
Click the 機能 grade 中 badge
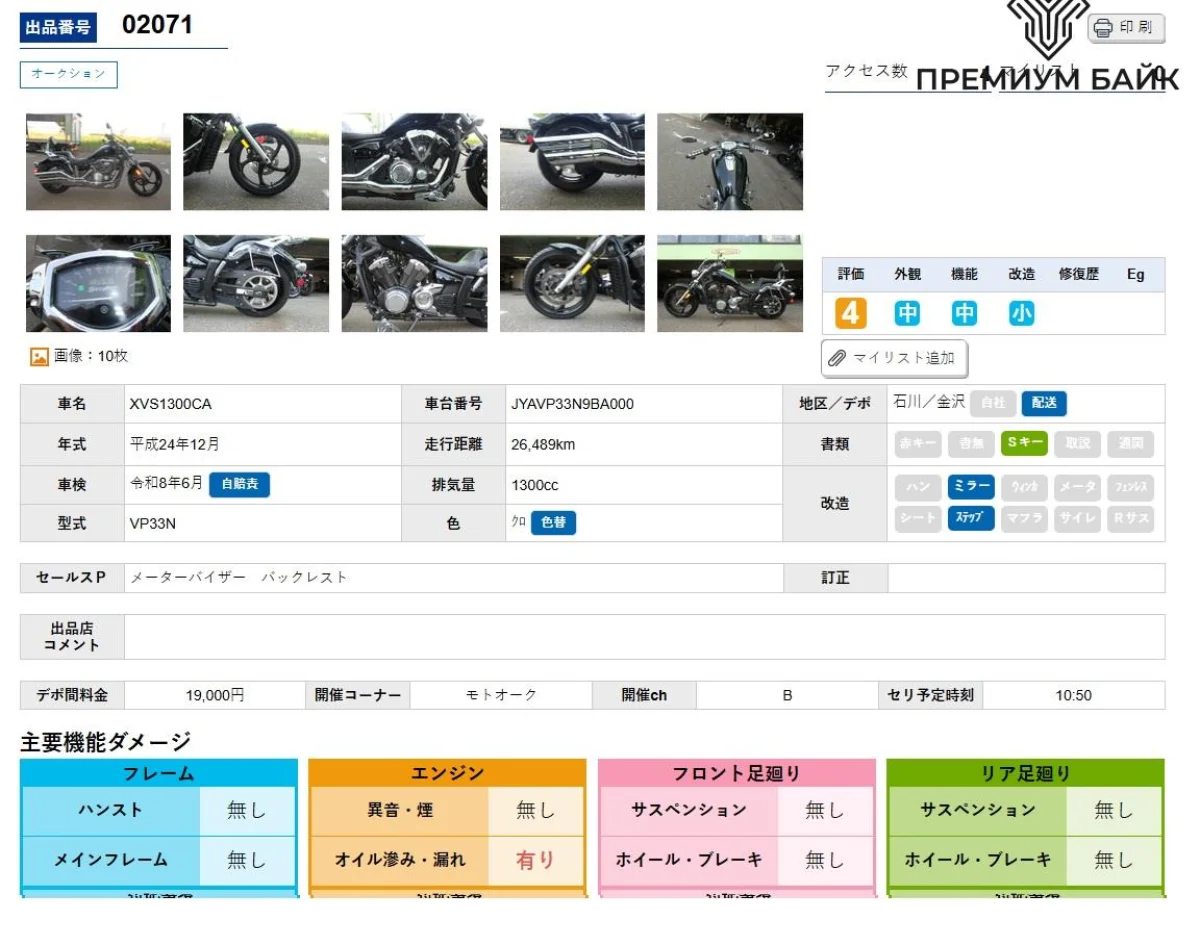[x=964, y=314]
